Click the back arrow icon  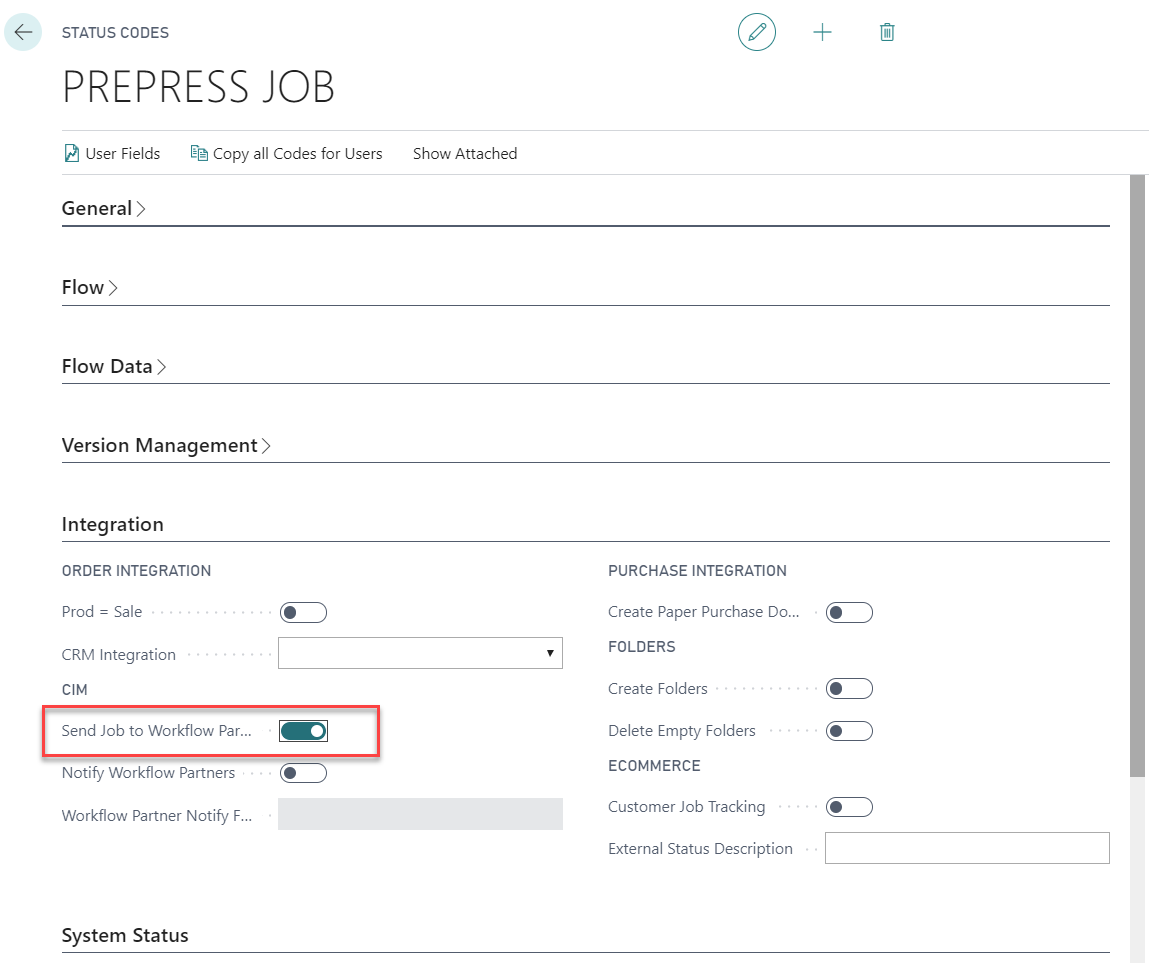tap(23, 33)
